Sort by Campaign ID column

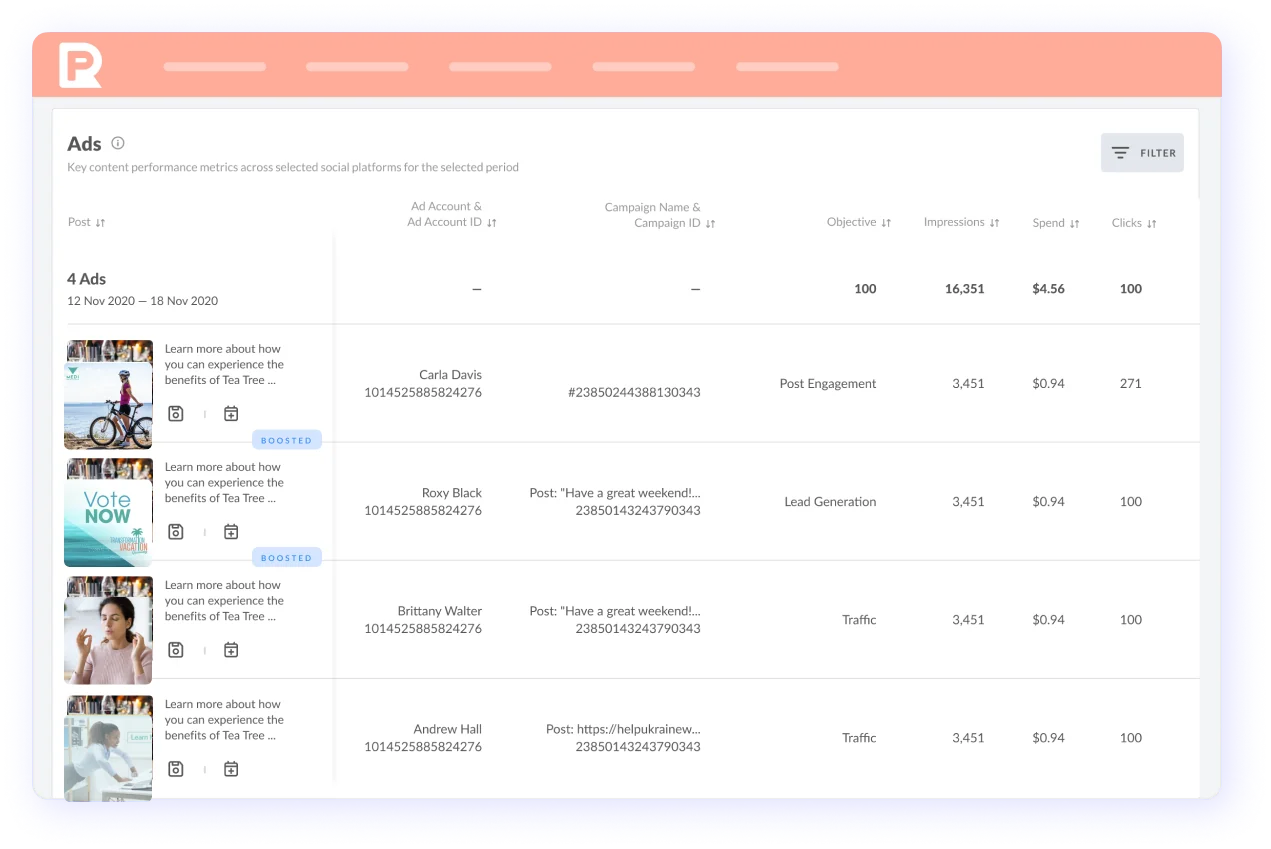[x=710, y=224]
